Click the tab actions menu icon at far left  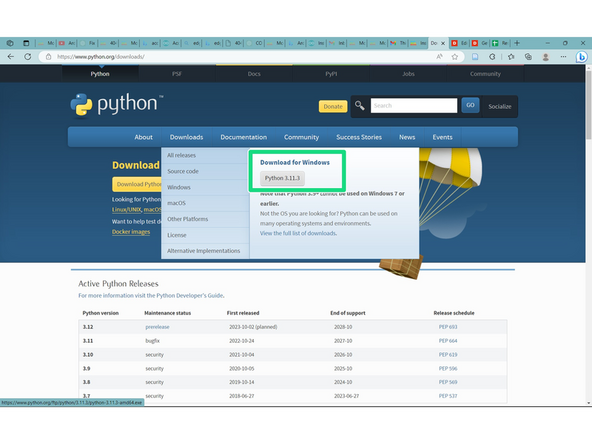26,43
